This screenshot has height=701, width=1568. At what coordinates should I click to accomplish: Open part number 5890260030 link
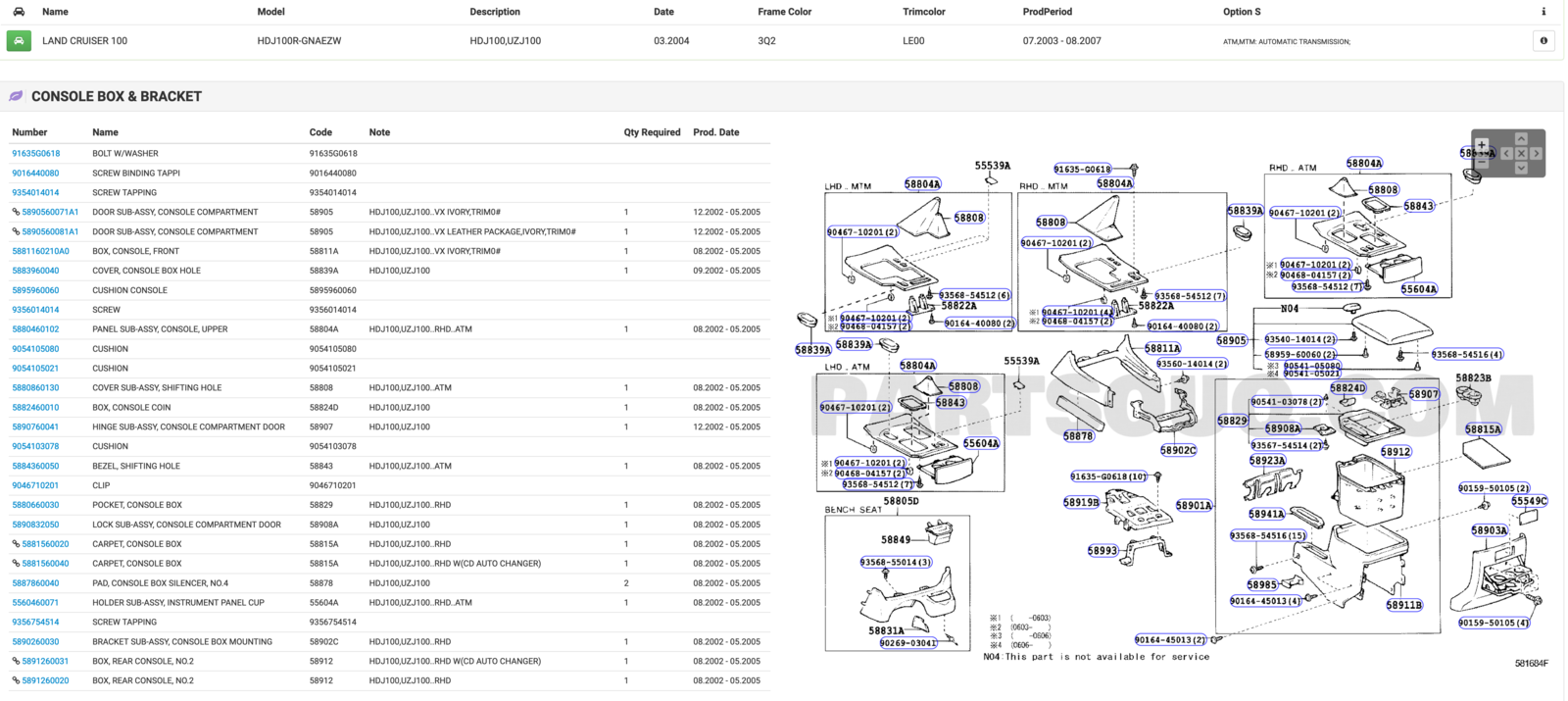point(35,642)
